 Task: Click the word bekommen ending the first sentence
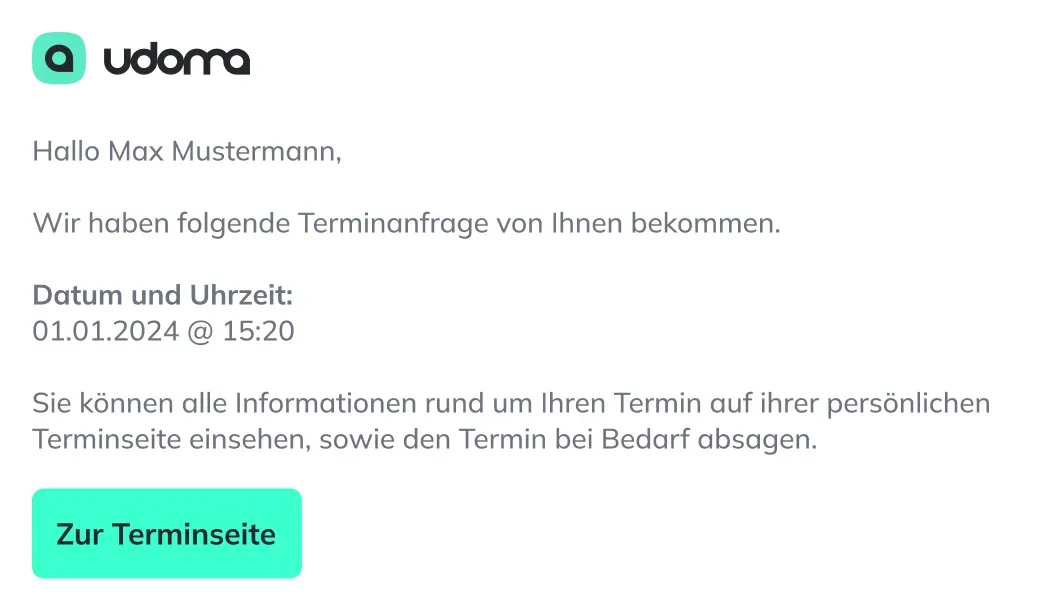706,224
